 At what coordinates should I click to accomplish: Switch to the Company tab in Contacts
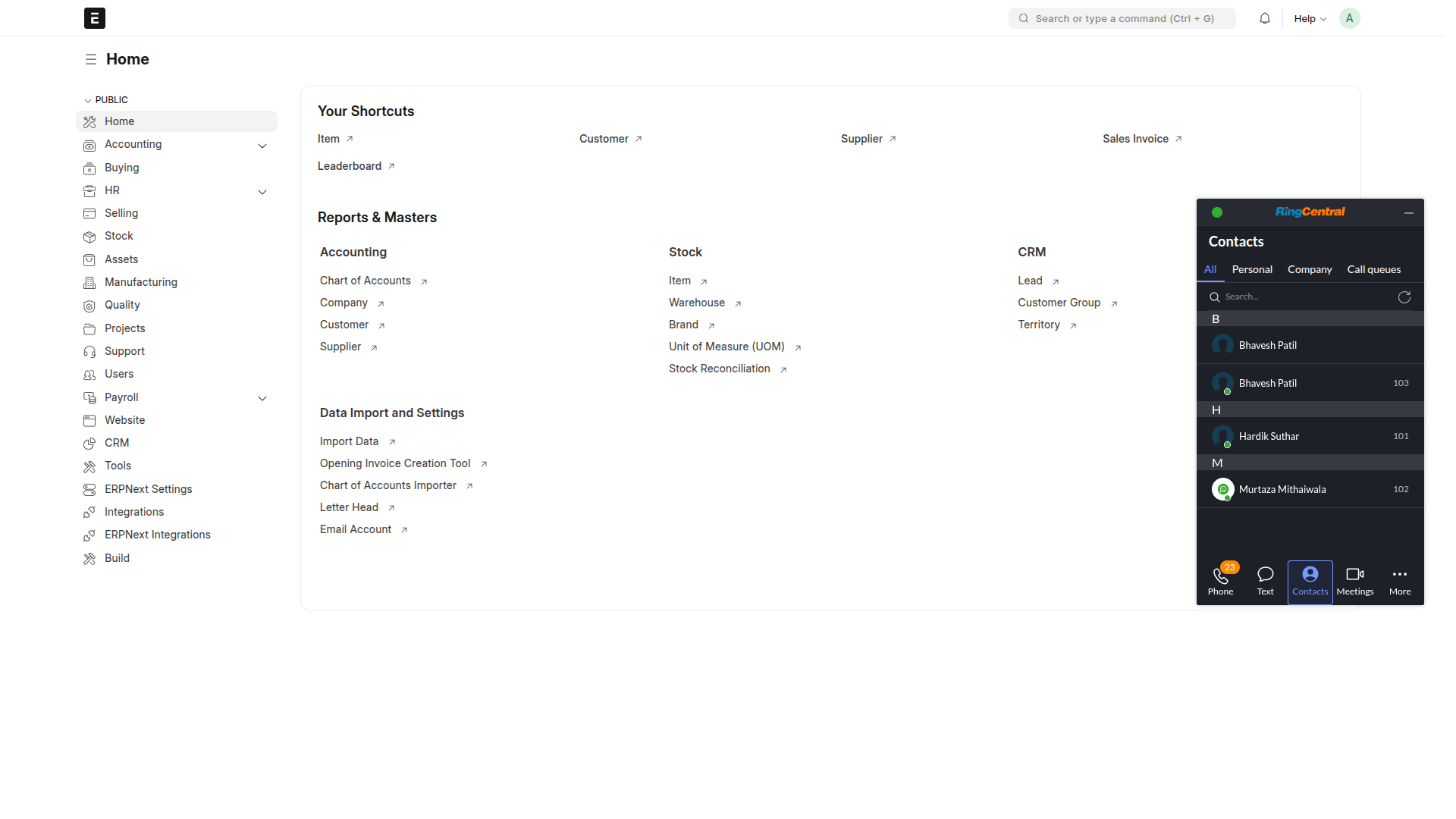click(1310, 269)
